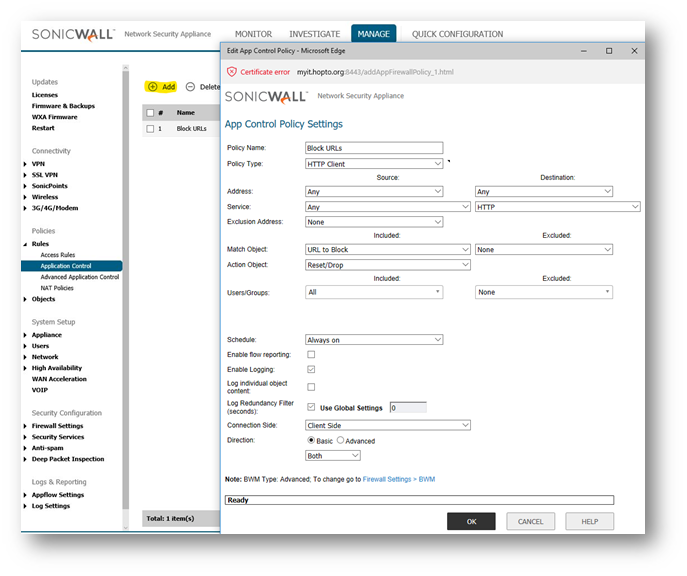Collapse the Rules tree section
This screenshot has width=687, height=576.
25,244
